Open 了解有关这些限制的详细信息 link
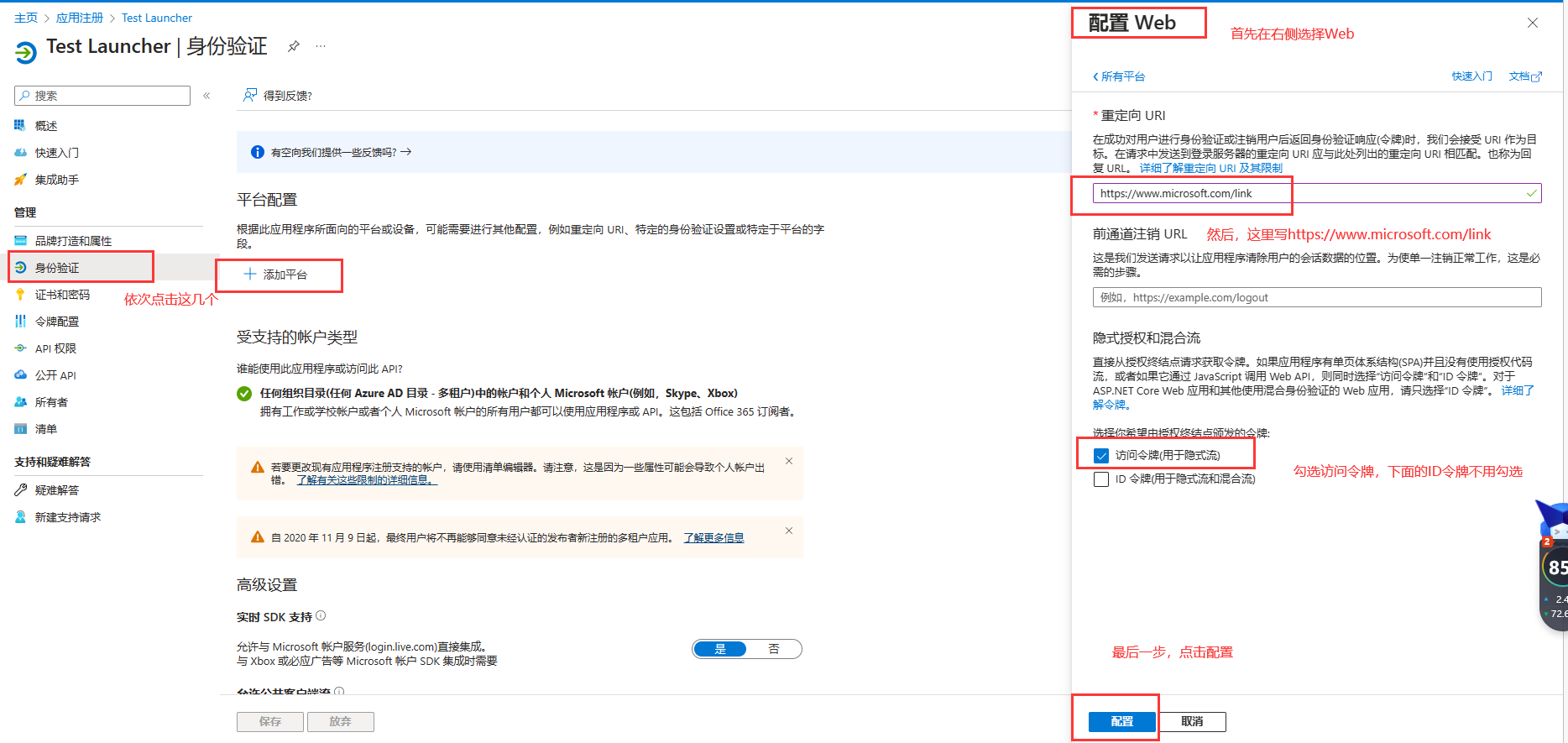1568x743 pixels. tap(367, 480)
